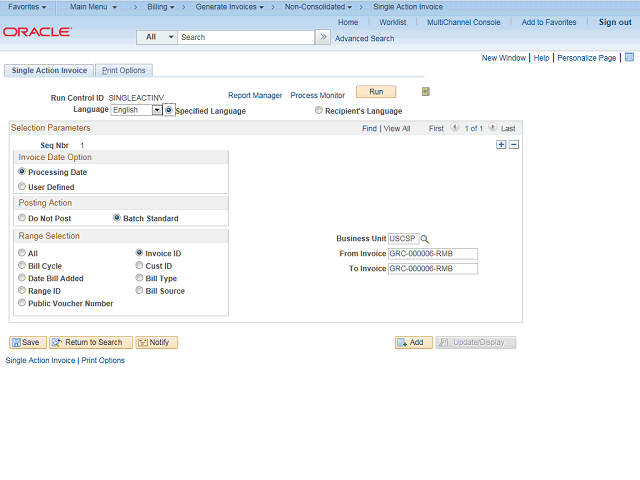Select the All range selection
The height and width of the screenshot is (480, 640).
pyautogui.click(x=22, y=253)
